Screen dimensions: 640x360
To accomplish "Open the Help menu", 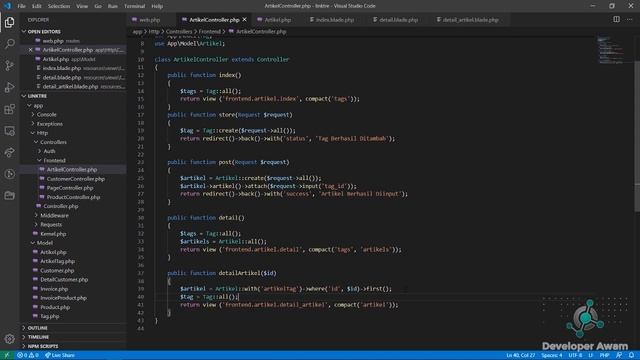I will 157,6.
